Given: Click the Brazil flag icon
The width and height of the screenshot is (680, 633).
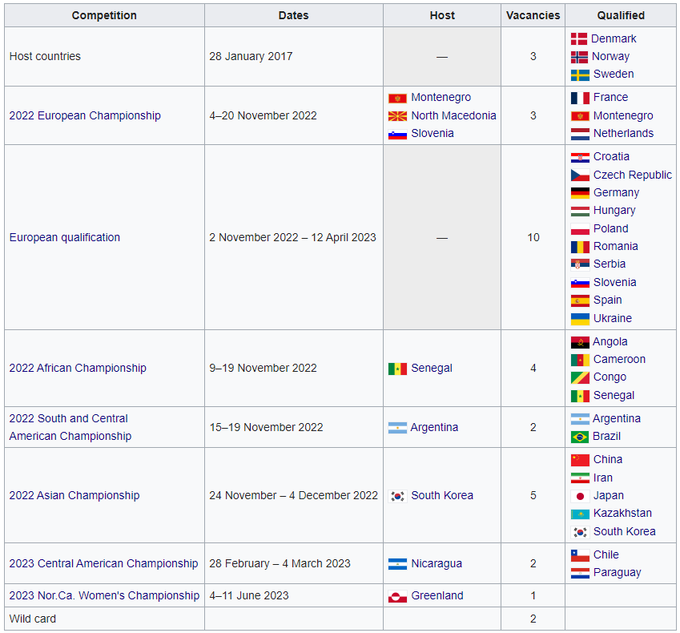Looking at the screenshot, I should (580, 437).
